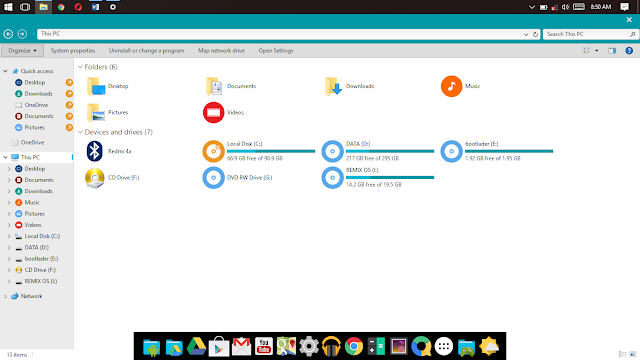
Task: Expand Music under This PC tree
Action: [9, 202]
